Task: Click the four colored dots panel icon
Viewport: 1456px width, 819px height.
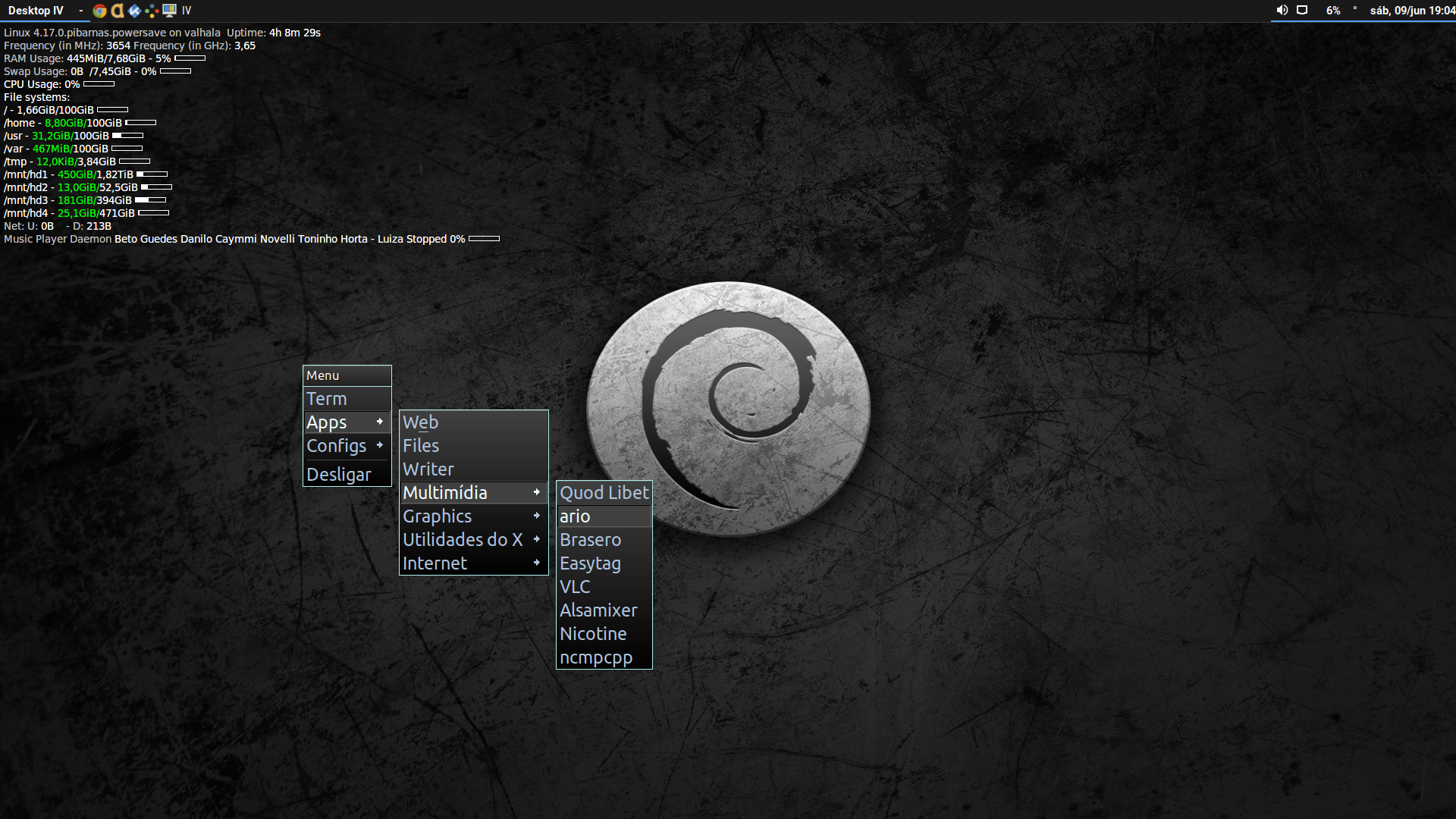Action: click(x=152, y=11)
